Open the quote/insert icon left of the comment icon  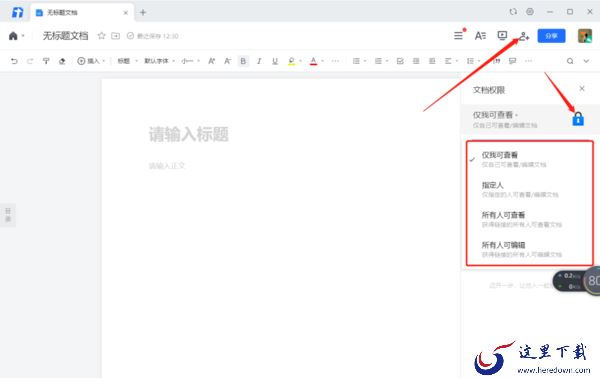point(496,61)
